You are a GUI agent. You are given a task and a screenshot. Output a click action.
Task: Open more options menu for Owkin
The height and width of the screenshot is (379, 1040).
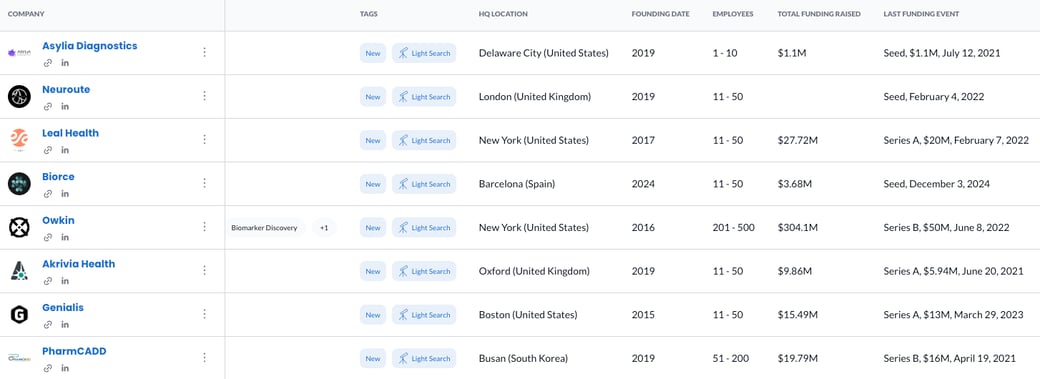tap(204, 227)
